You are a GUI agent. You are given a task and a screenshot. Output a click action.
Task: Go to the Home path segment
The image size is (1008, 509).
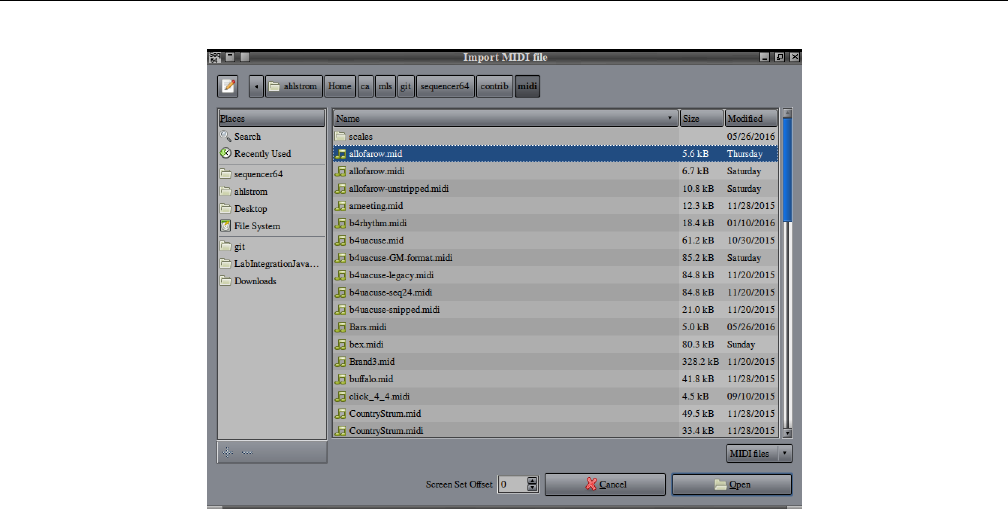[339, 86]
